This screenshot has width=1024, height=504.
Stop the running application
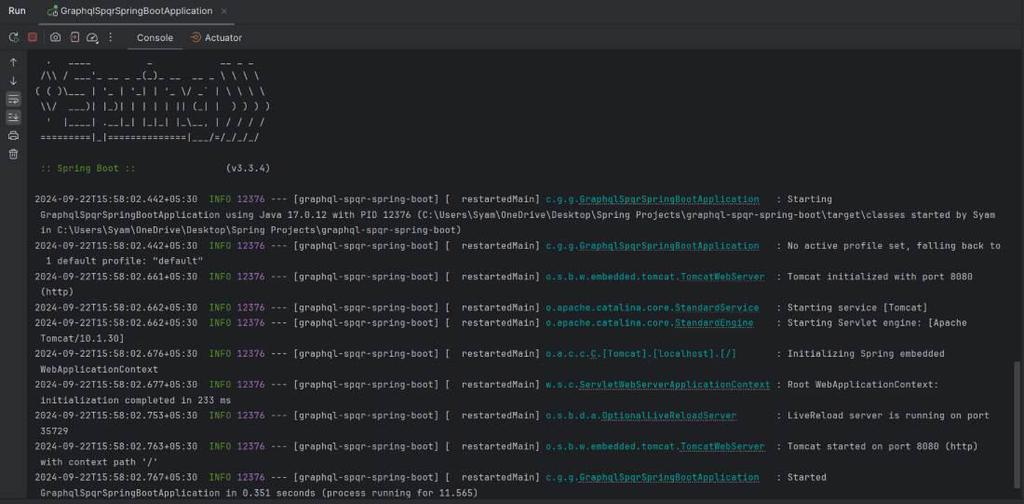click(32, 38)
